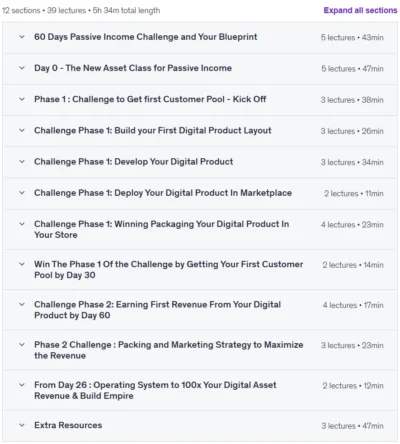Viewport: 400px width, 444px height.
Task: Select Day 0 New Asset Class section title
Action: 133,68
